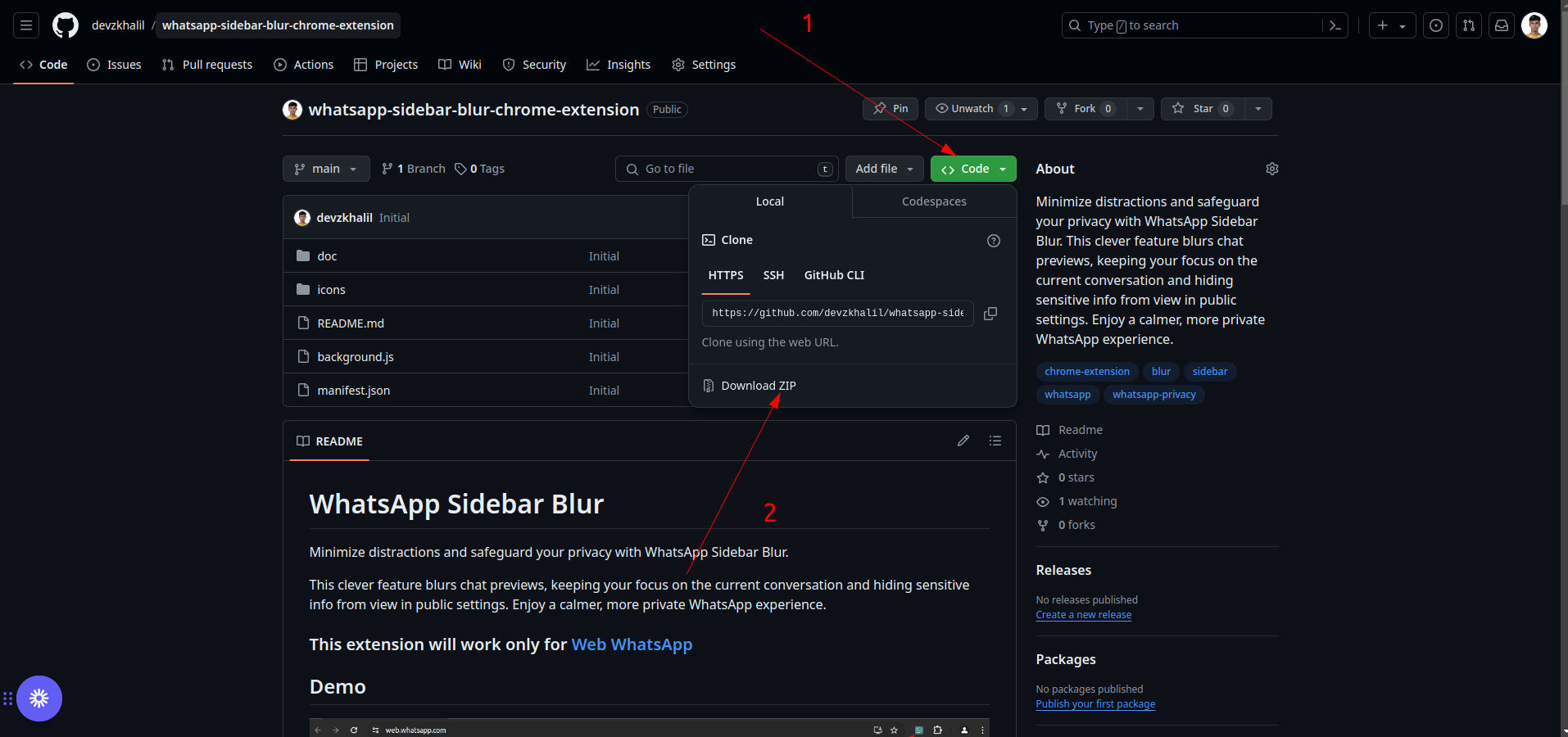Image resolution: width=1568 pixels, height=737 pixels.
Task: Open the doc folder
Action: click(327, 256)
